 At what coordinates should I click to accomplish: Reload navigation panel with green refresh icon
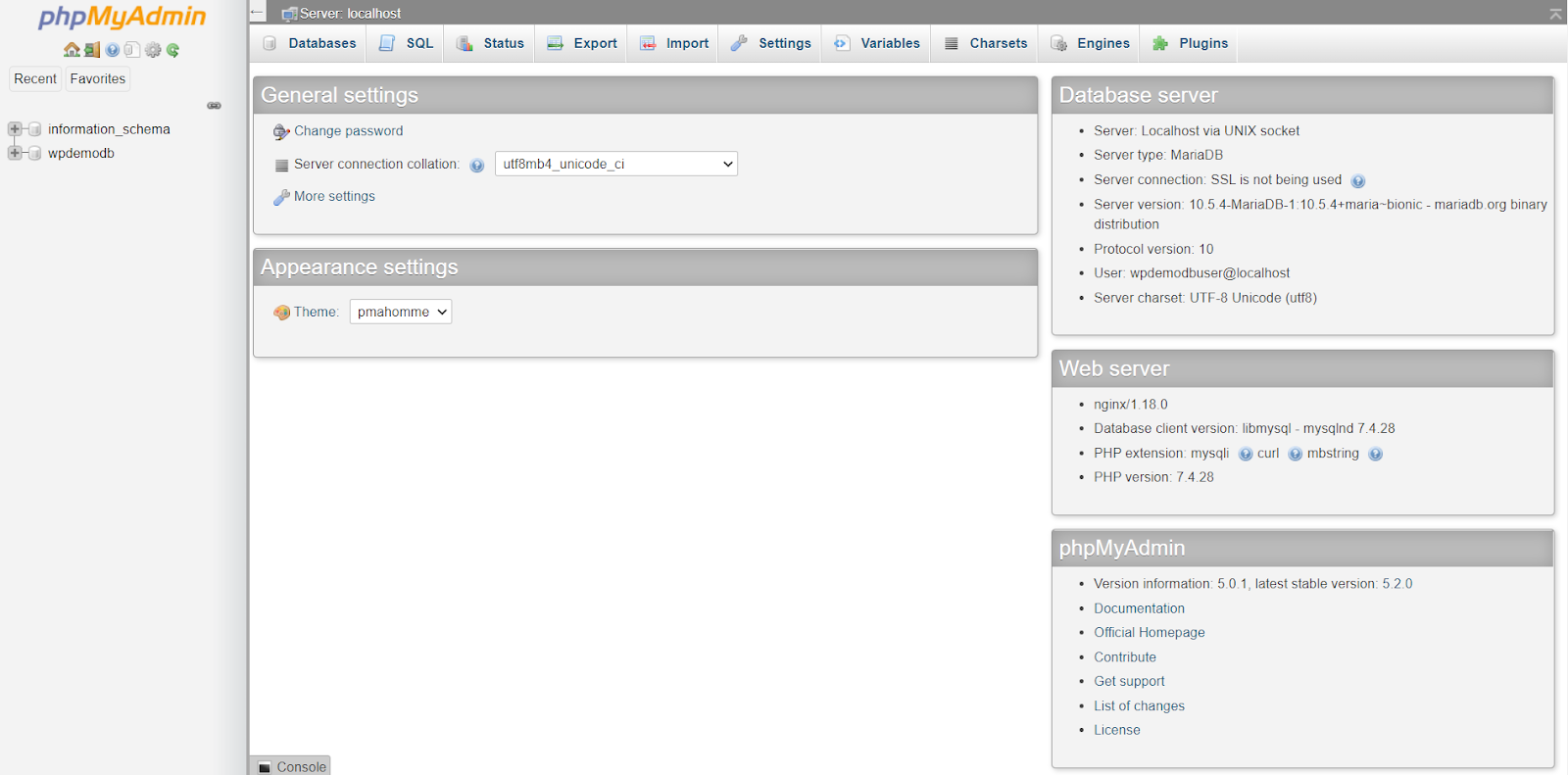pyautogui.click(x=173, y=50)
